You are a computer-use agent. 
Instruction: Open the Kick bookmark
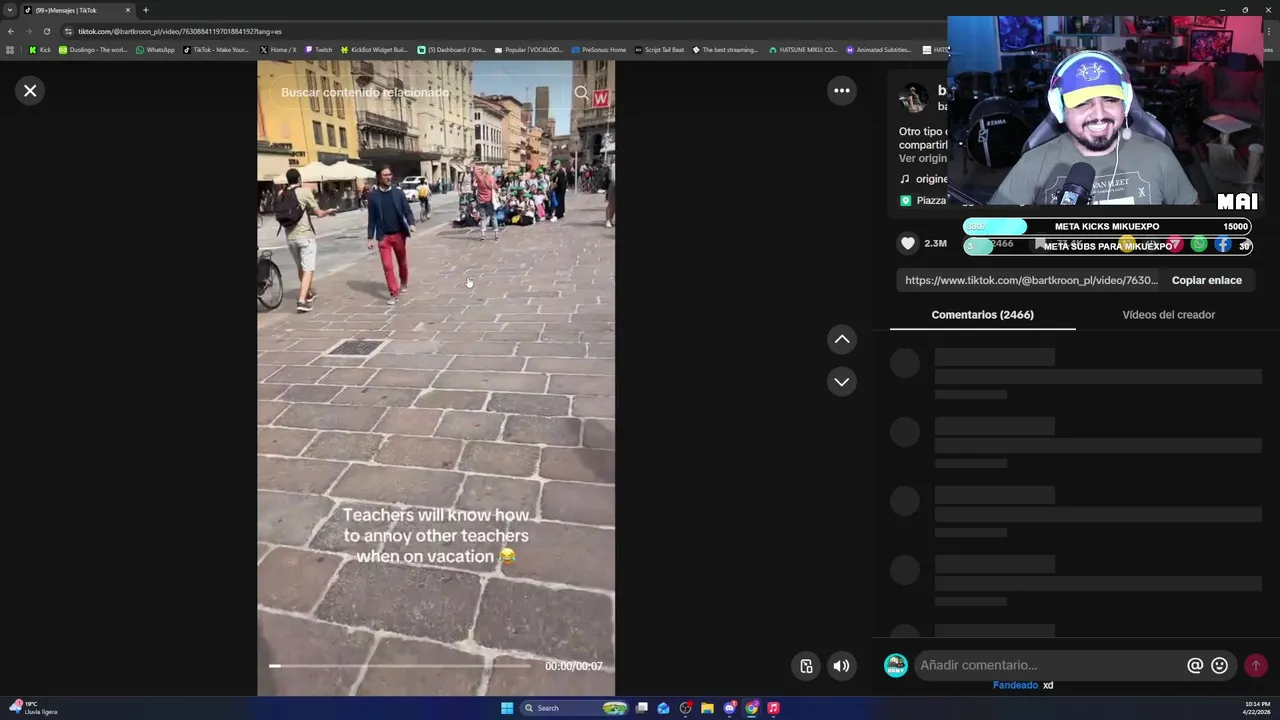40,49
